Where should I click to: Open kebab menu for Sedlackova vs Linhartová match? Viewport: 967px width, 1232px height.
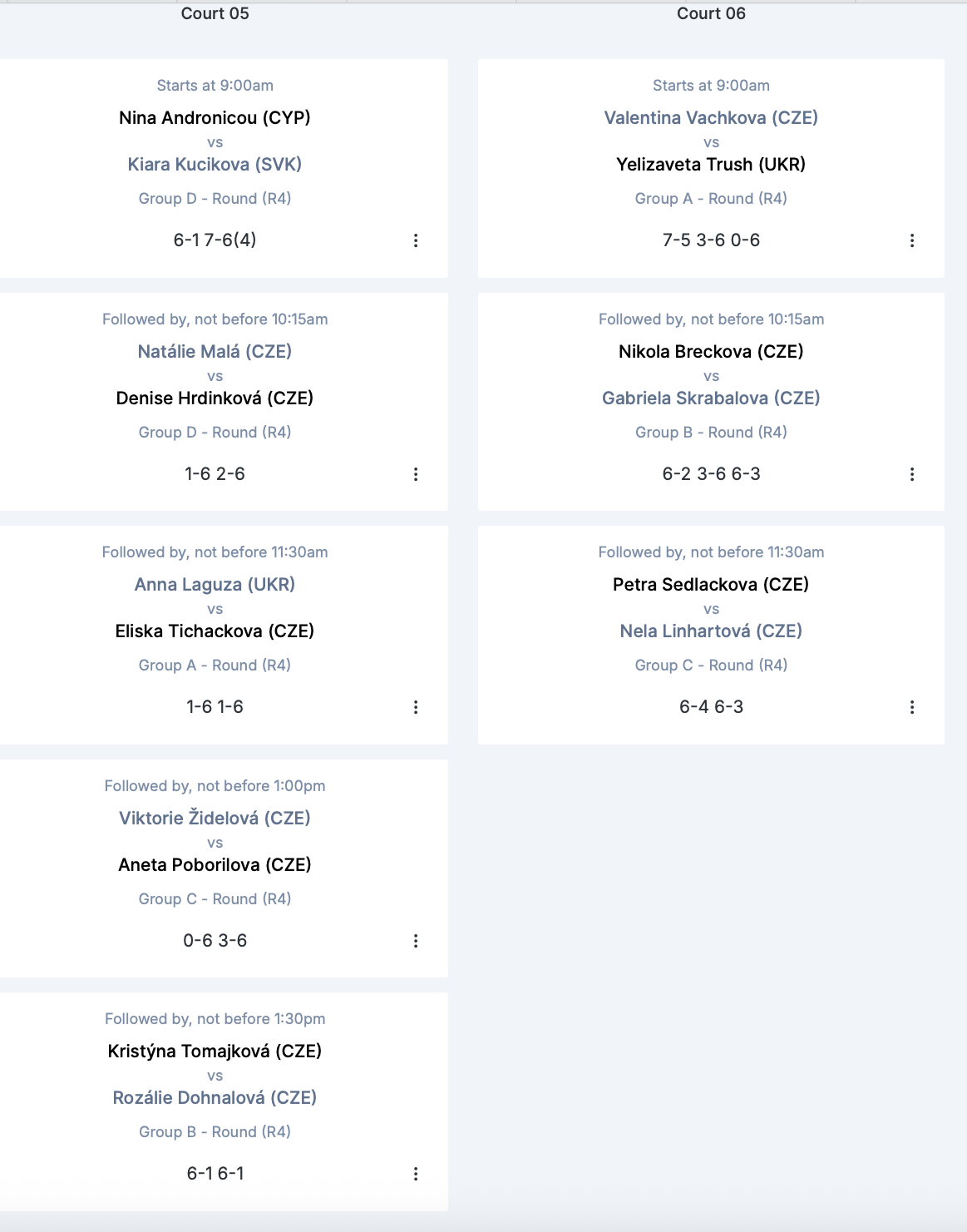point(912,707)
